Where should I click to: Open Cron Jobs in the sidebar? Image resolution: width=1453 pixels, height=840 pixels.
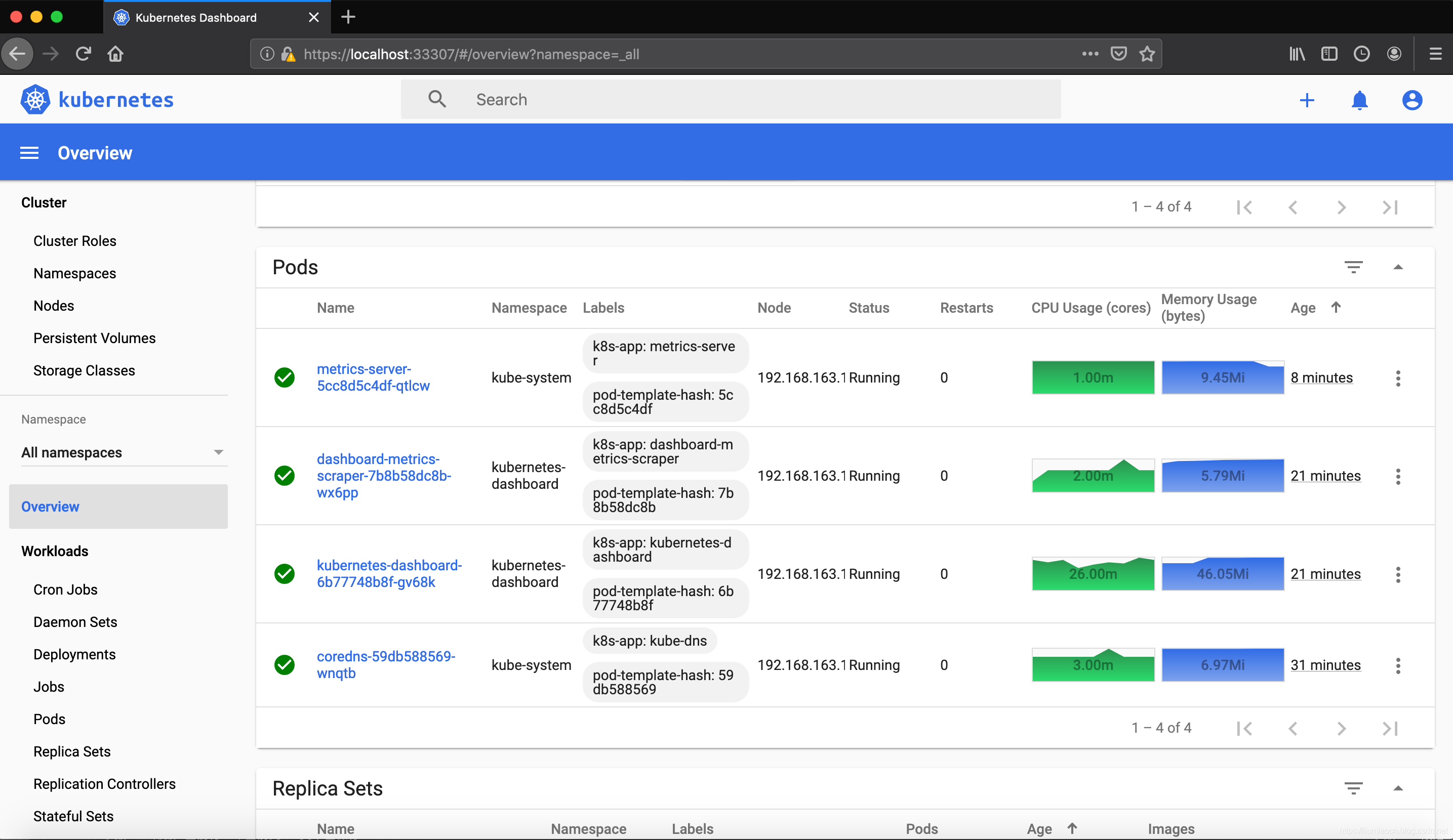pos(65,590)
